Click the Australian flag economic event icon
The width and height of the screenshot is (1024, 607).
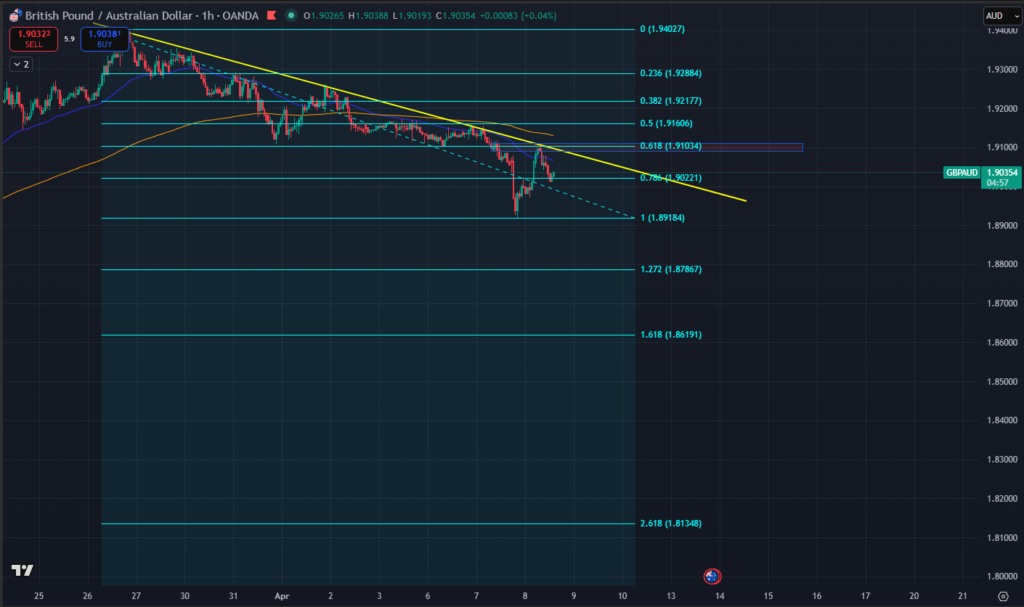tap(710, 575)
